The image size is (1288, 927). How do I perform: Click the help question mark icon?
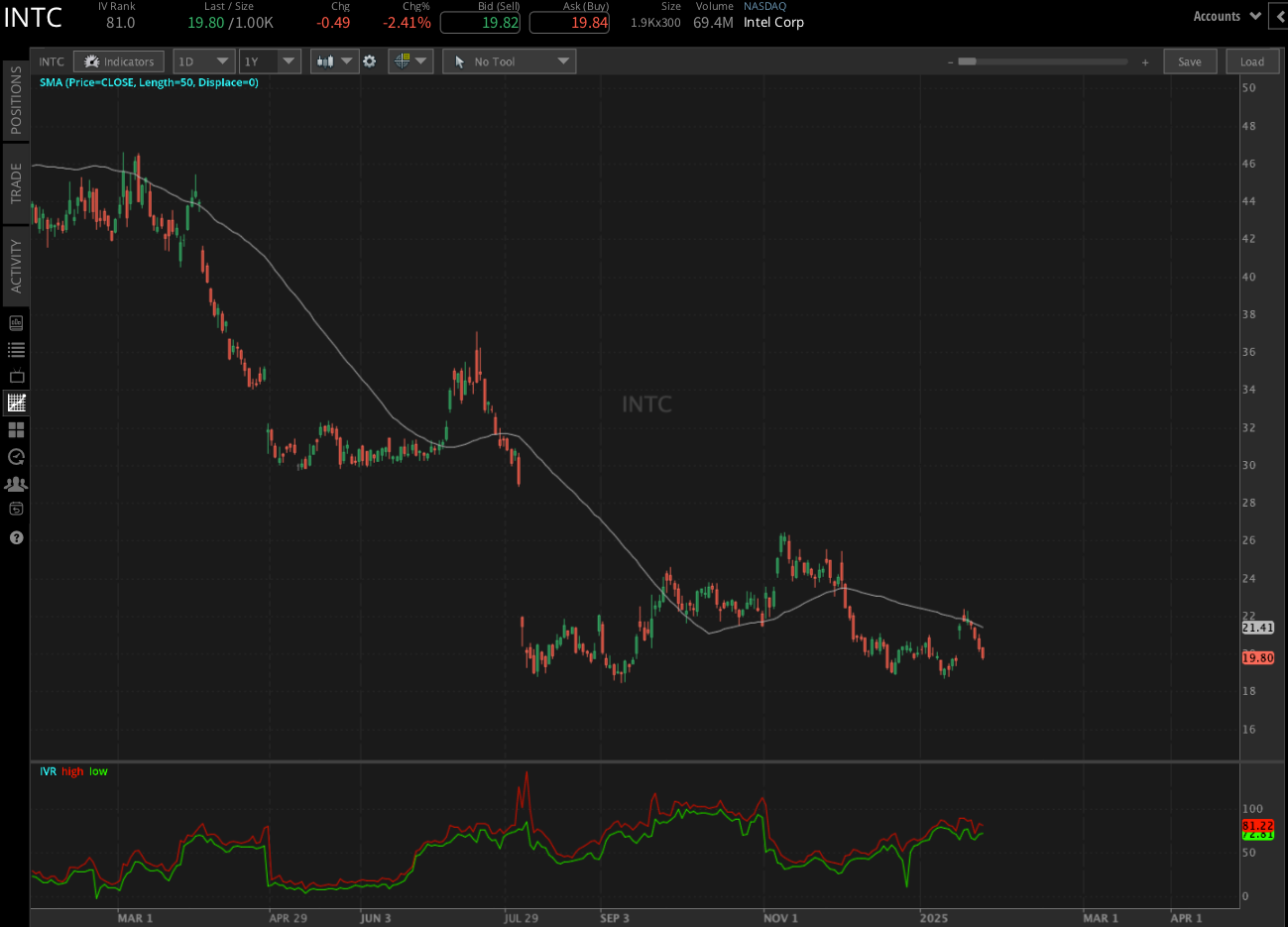click(15, 537)
